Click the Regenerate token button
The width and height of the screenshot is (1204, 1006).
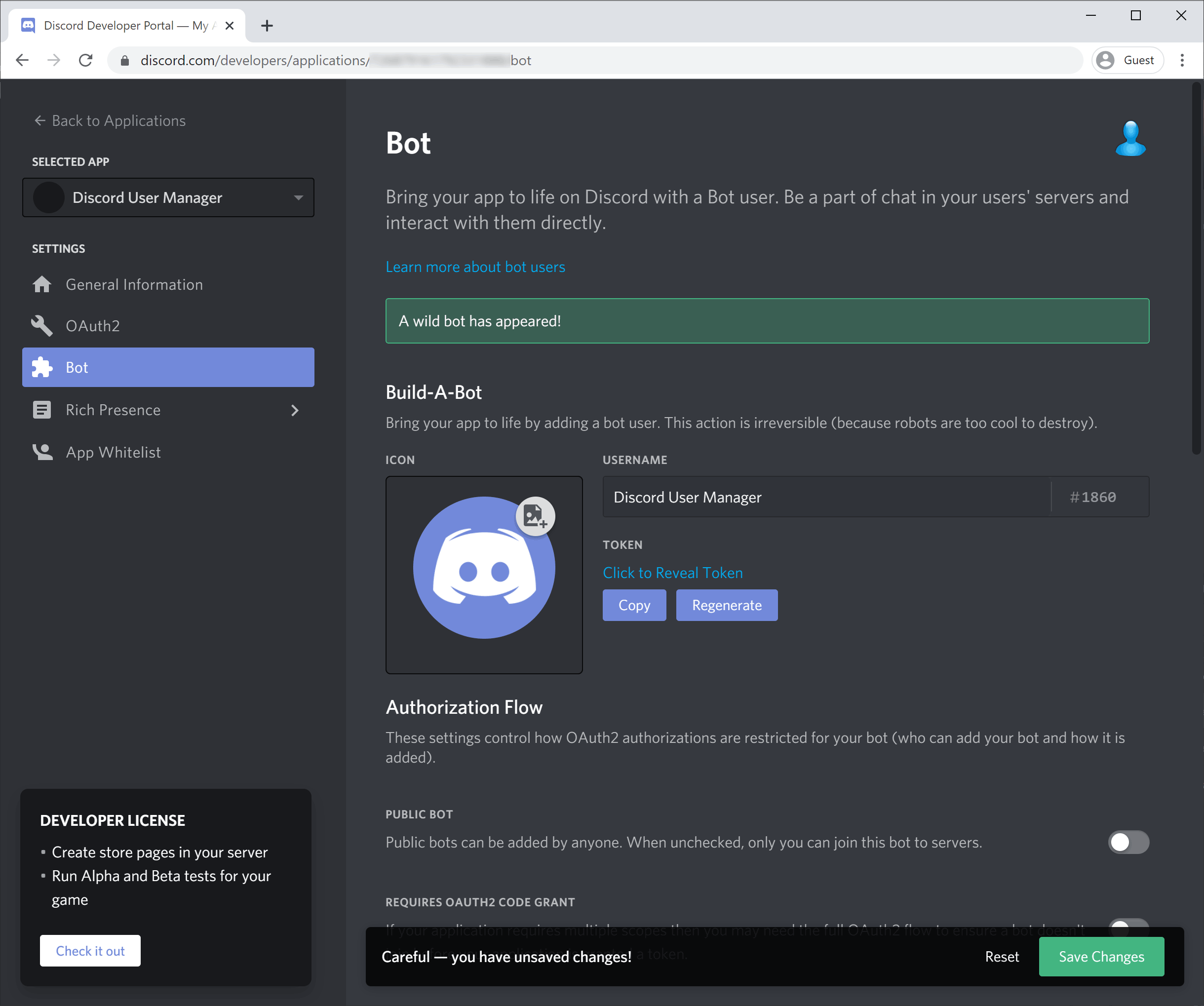click(727, 605)
